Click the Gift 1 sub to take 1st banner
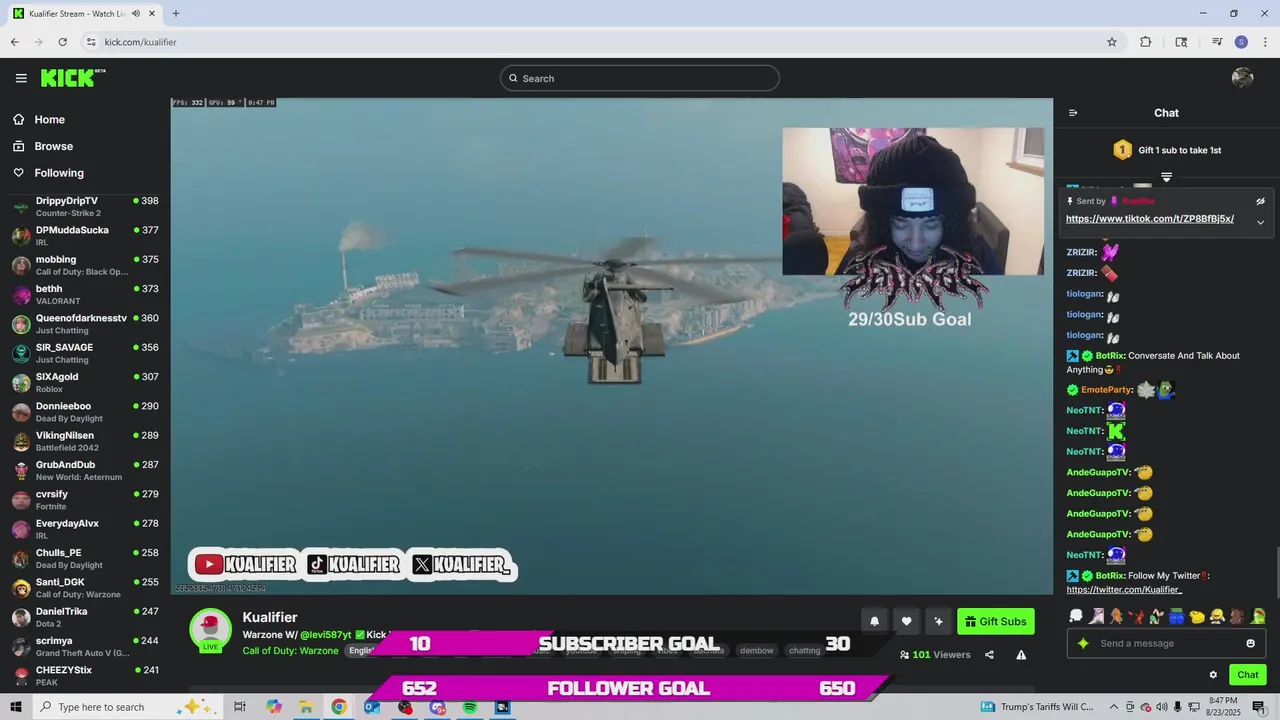The height and width of the screenshot is (720, 1280). point(1166,150)
